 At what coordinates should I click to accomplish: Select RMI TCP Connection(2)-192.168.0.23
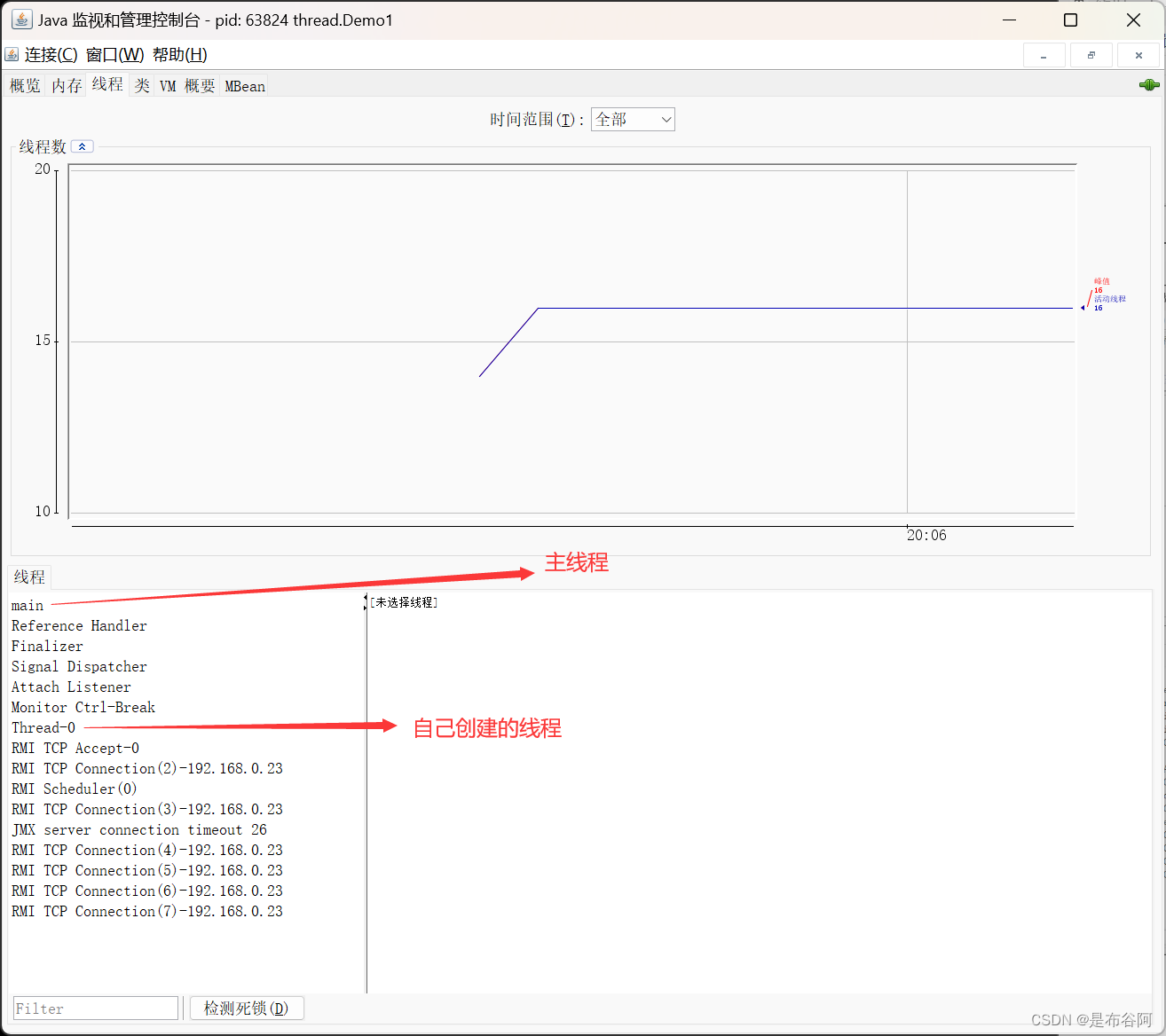[147, 769]
